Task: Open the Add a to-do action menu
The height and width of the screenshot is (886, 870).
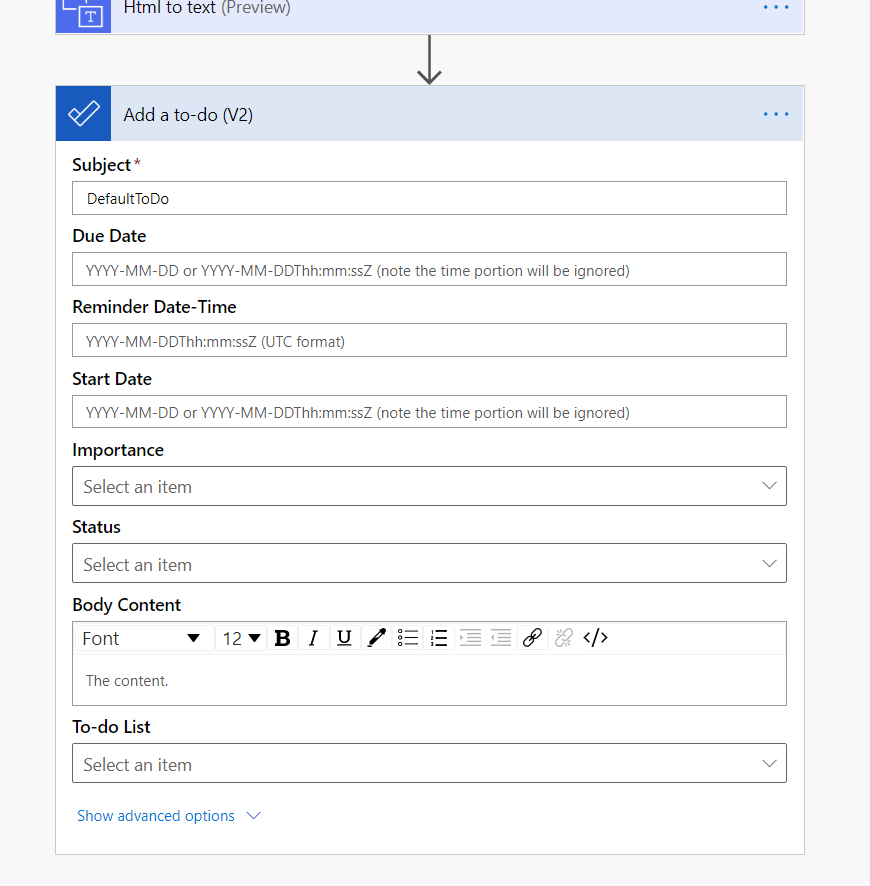Action: pyautogui.click(x=776, y=114)
